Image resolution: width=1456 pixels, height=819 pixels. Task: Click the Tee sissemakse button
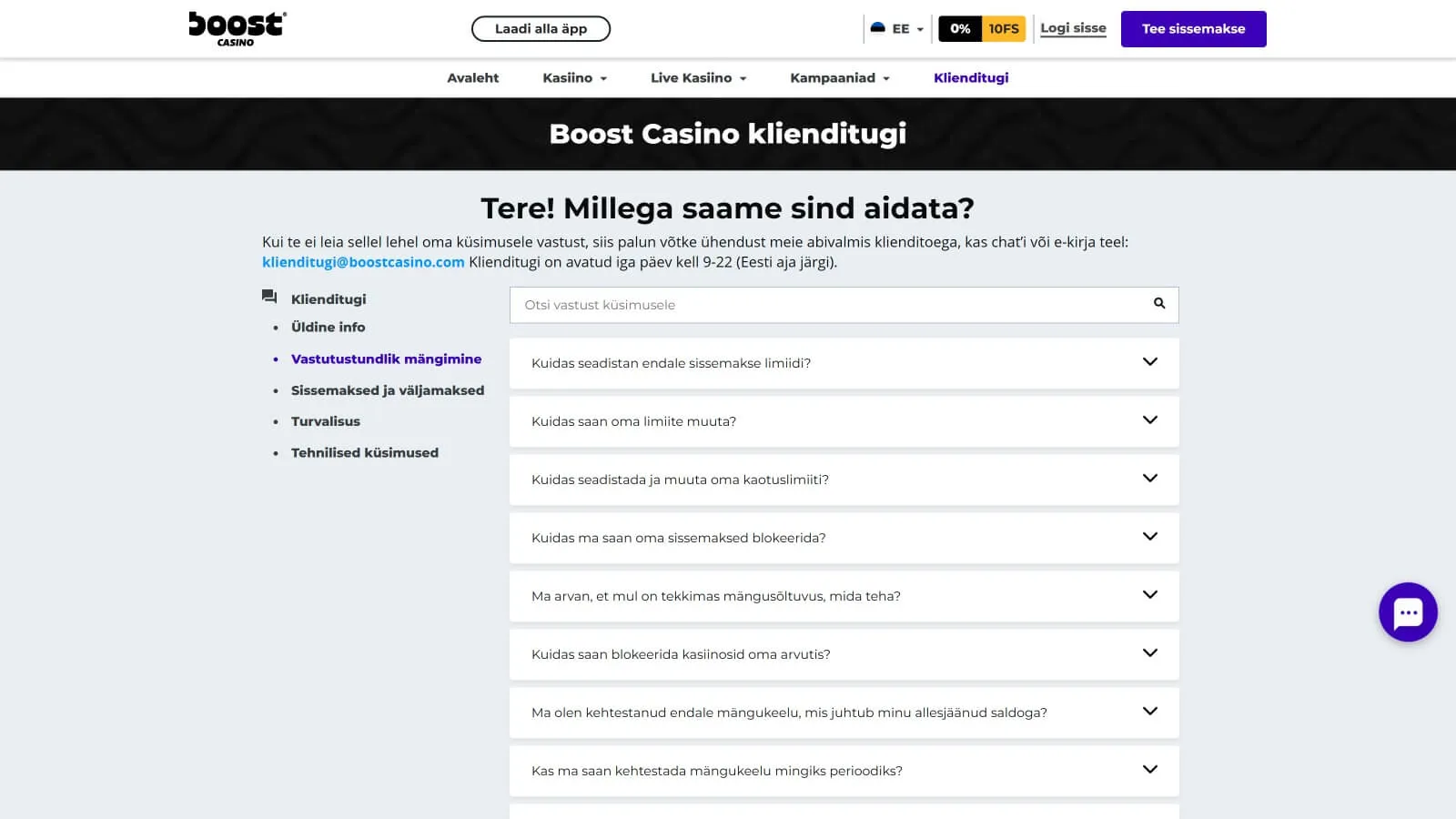pyautogui.click(x=1193, y=29)
